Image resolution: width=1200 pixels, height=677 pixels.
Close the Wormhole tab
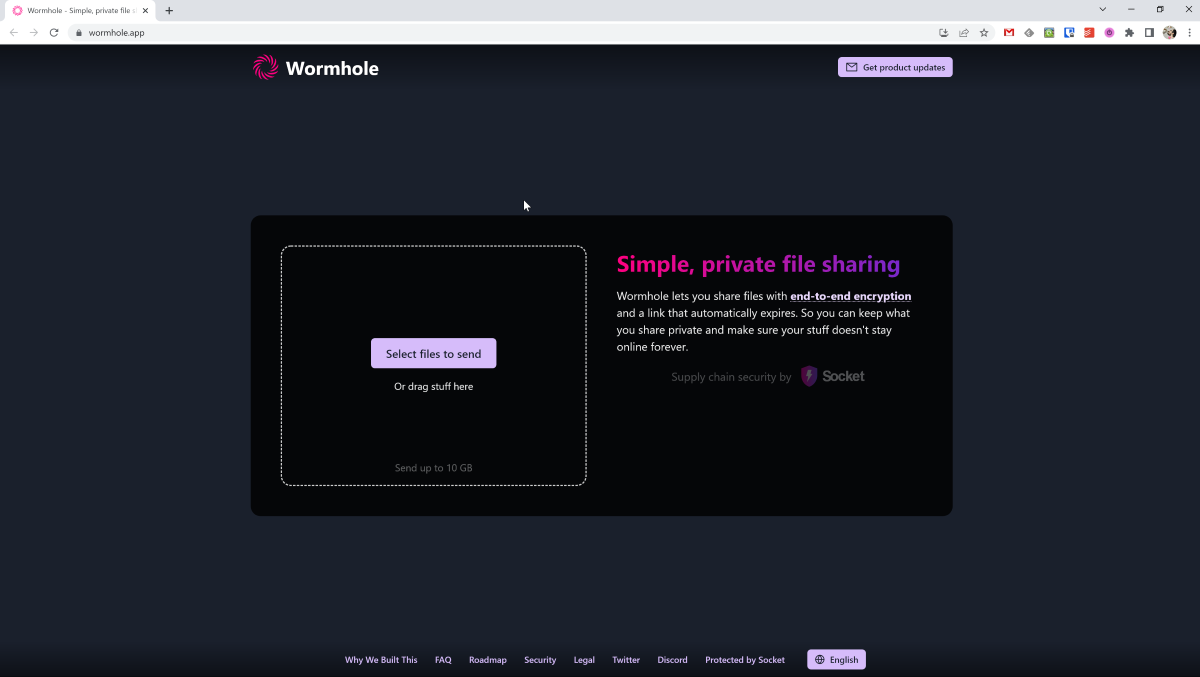(x=146, y=10)
